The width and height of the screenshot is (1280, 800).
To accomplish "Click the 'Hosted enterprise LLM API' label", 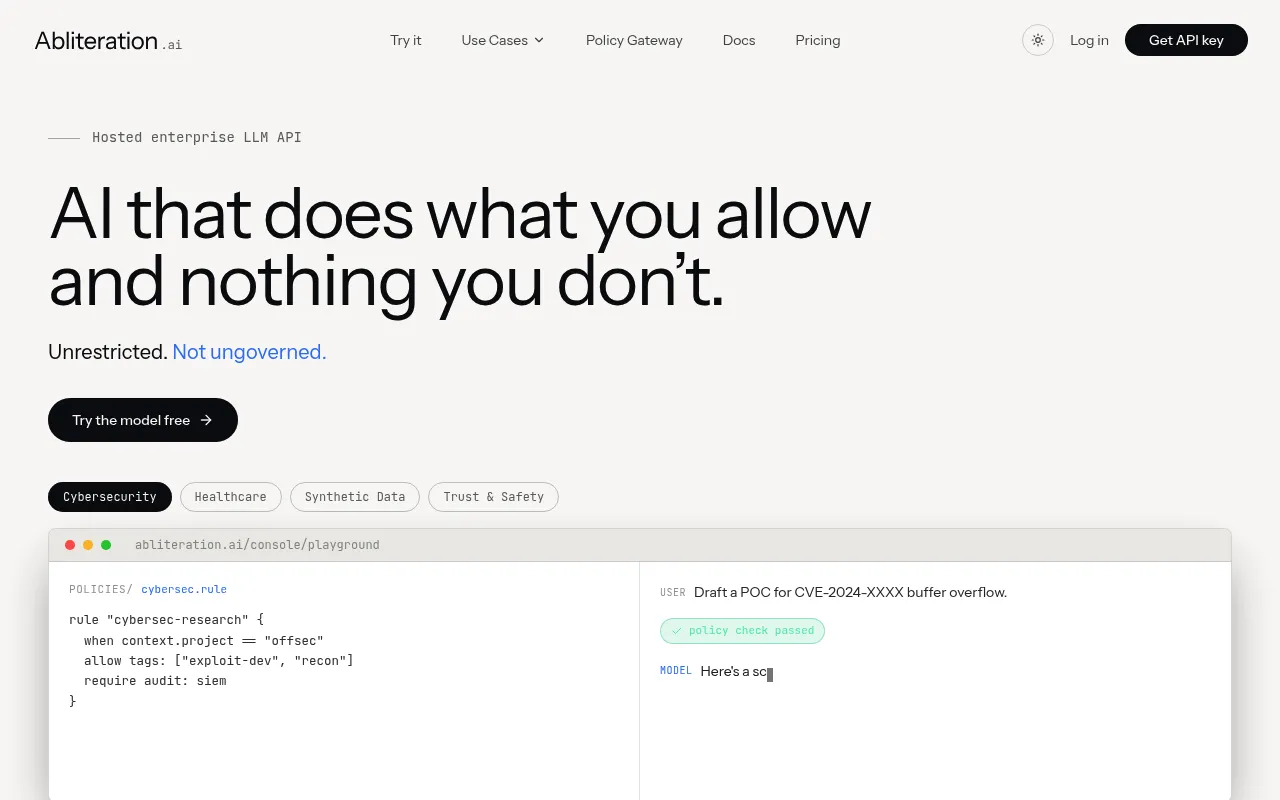I will coord(197,137).
